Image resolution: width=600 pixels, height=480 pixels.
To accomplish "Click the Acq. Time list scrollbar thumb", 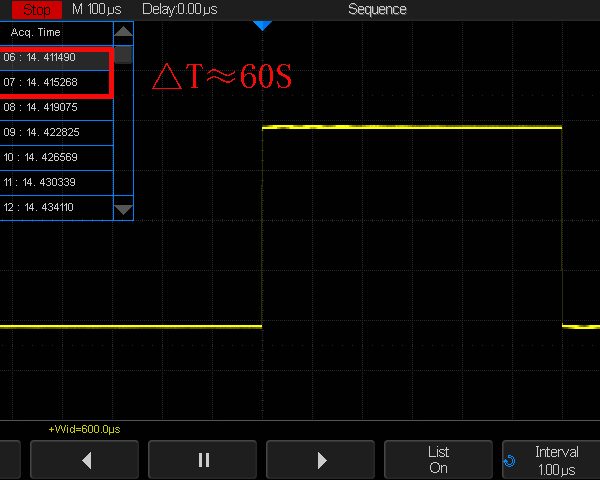I will [x=123, y=54].
